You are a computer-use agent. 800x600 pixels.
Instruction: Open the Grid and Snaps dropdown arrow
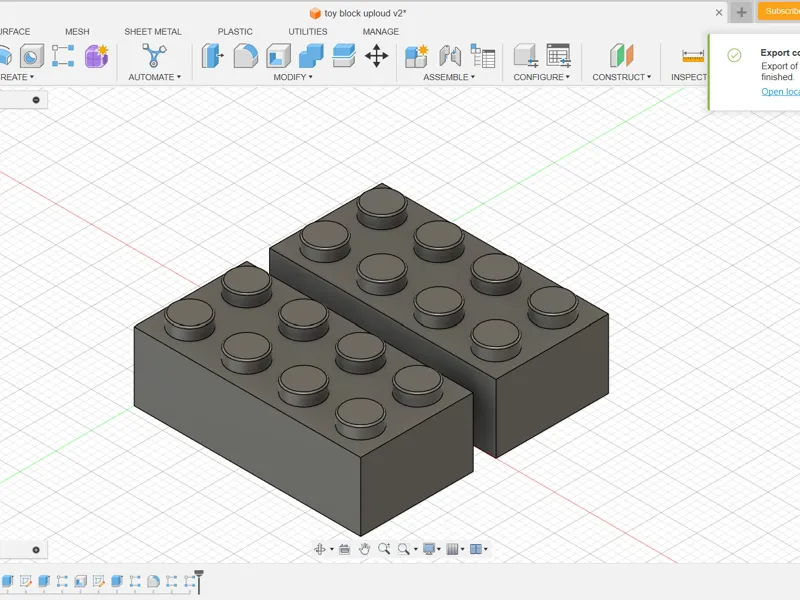(462, 549)
